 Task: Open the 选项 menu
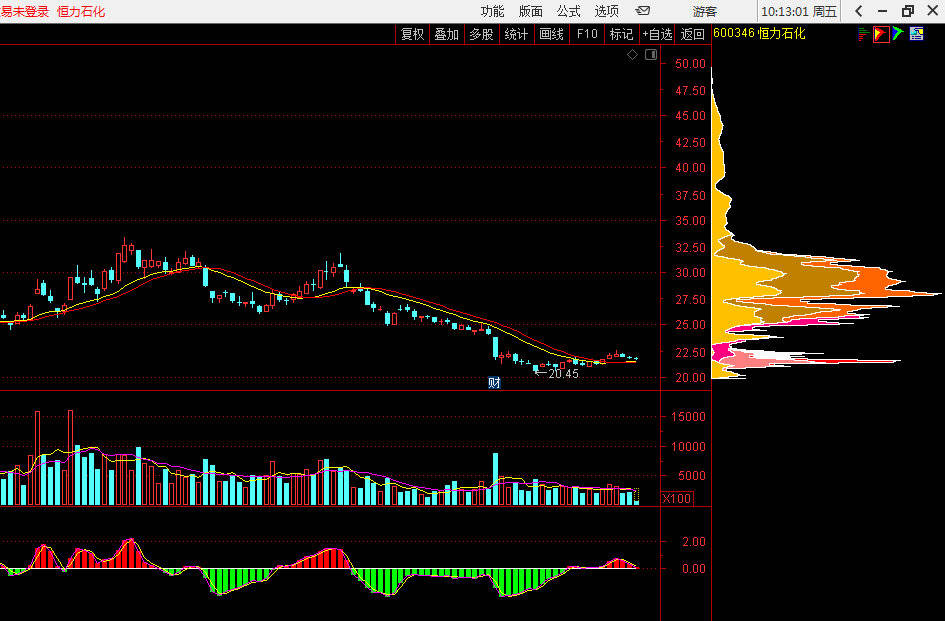coord(606,11)
